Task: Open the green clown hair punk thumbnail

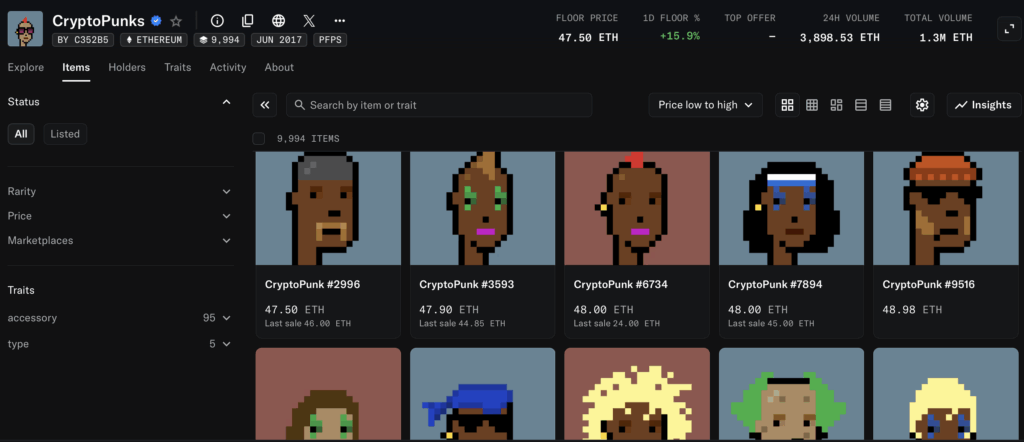Action: pyautogui.click(x=791, y=394)
